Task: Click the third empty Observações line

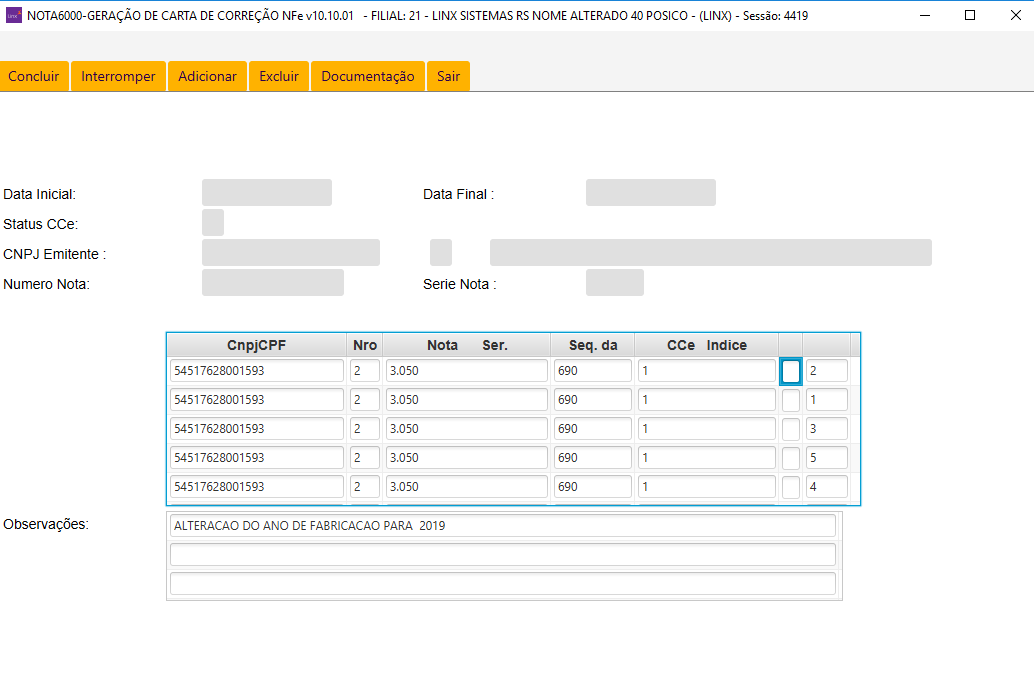Action: pyautogui.click(x=502, y=584)
